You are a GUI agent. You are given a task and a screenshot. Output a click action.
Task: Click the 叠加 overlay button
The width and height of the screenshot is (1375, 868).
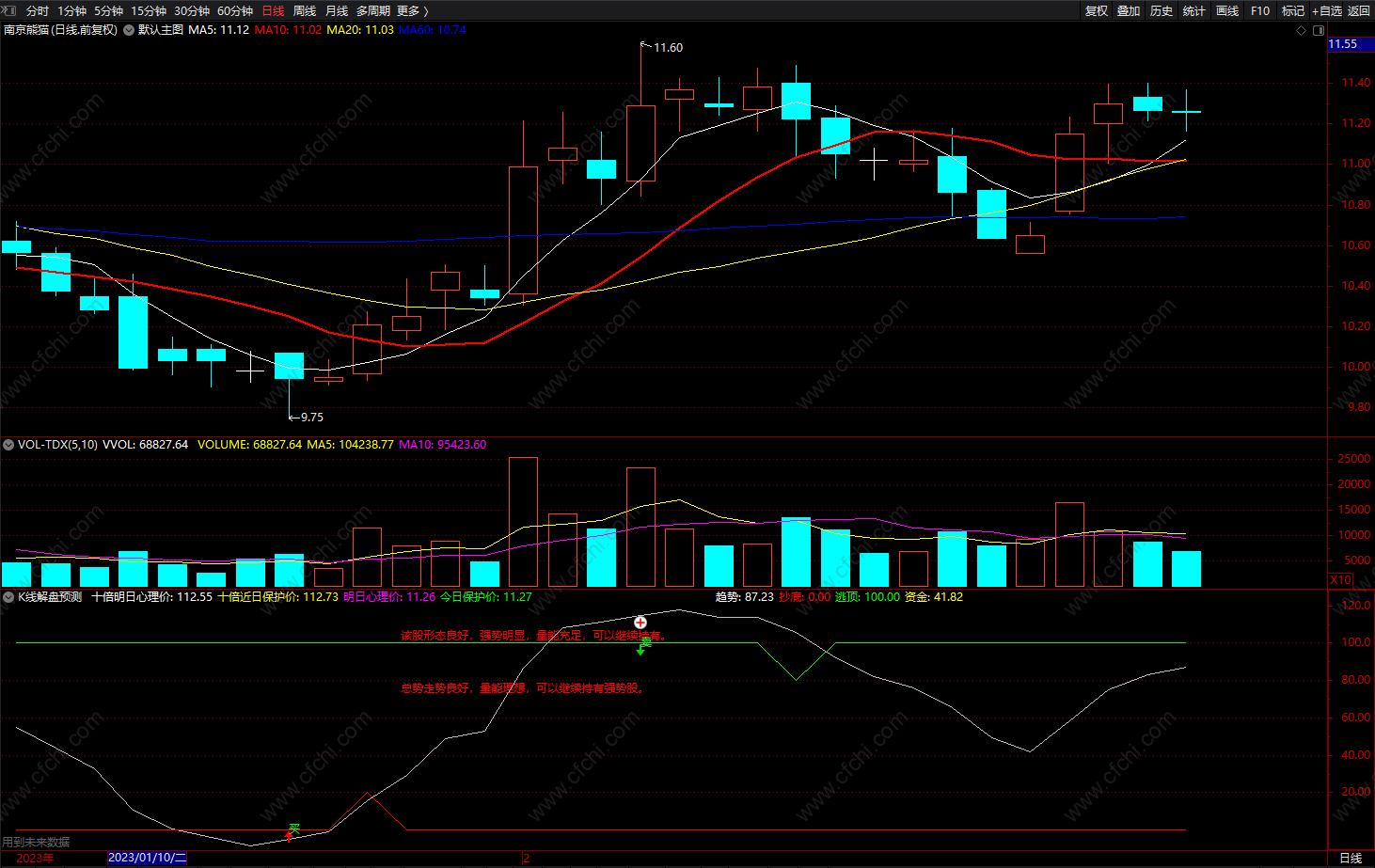[1129, 10]
